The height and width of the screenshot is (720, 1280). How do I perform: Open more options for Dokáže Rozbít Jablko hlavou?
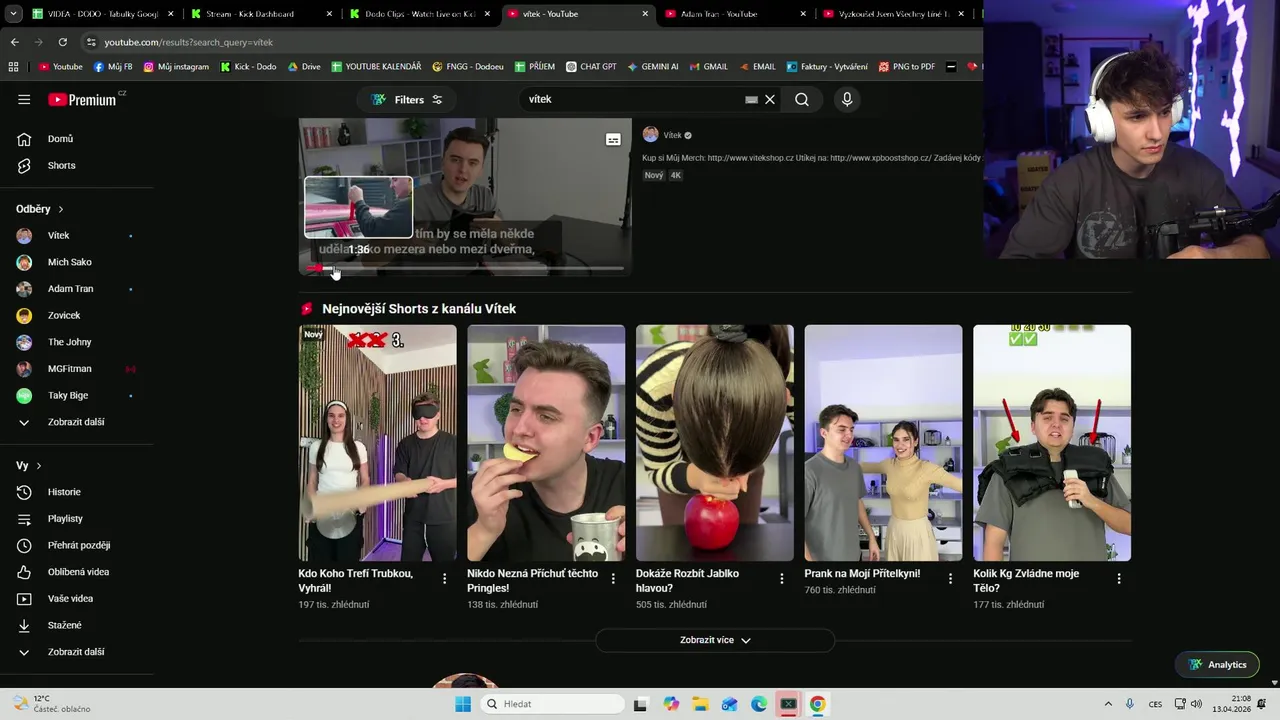(782, 579)
